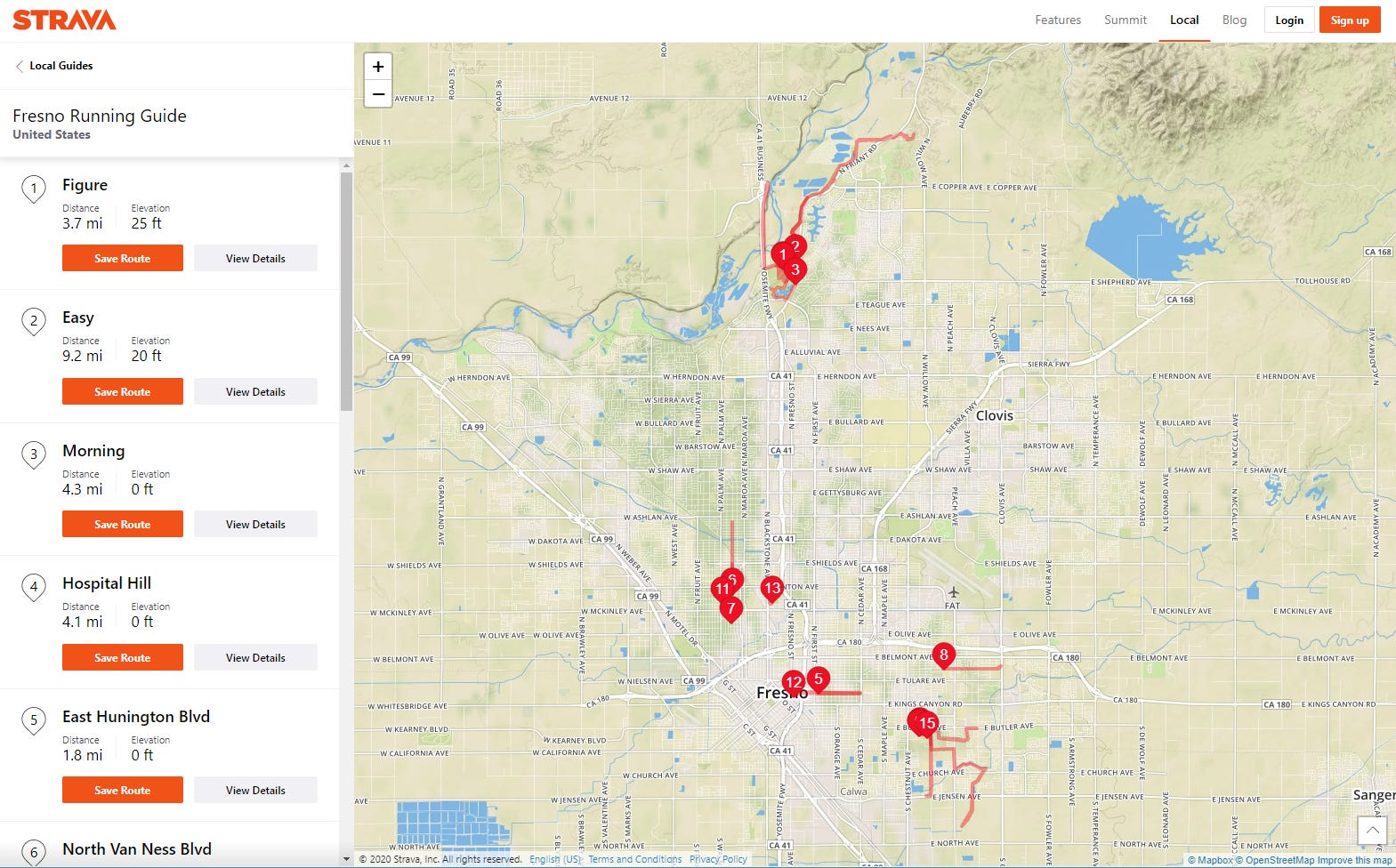This screenshot has height=868, width=1396.
Task: Select map marker 5 near downtown Fresno
Action: pos(819,679)
